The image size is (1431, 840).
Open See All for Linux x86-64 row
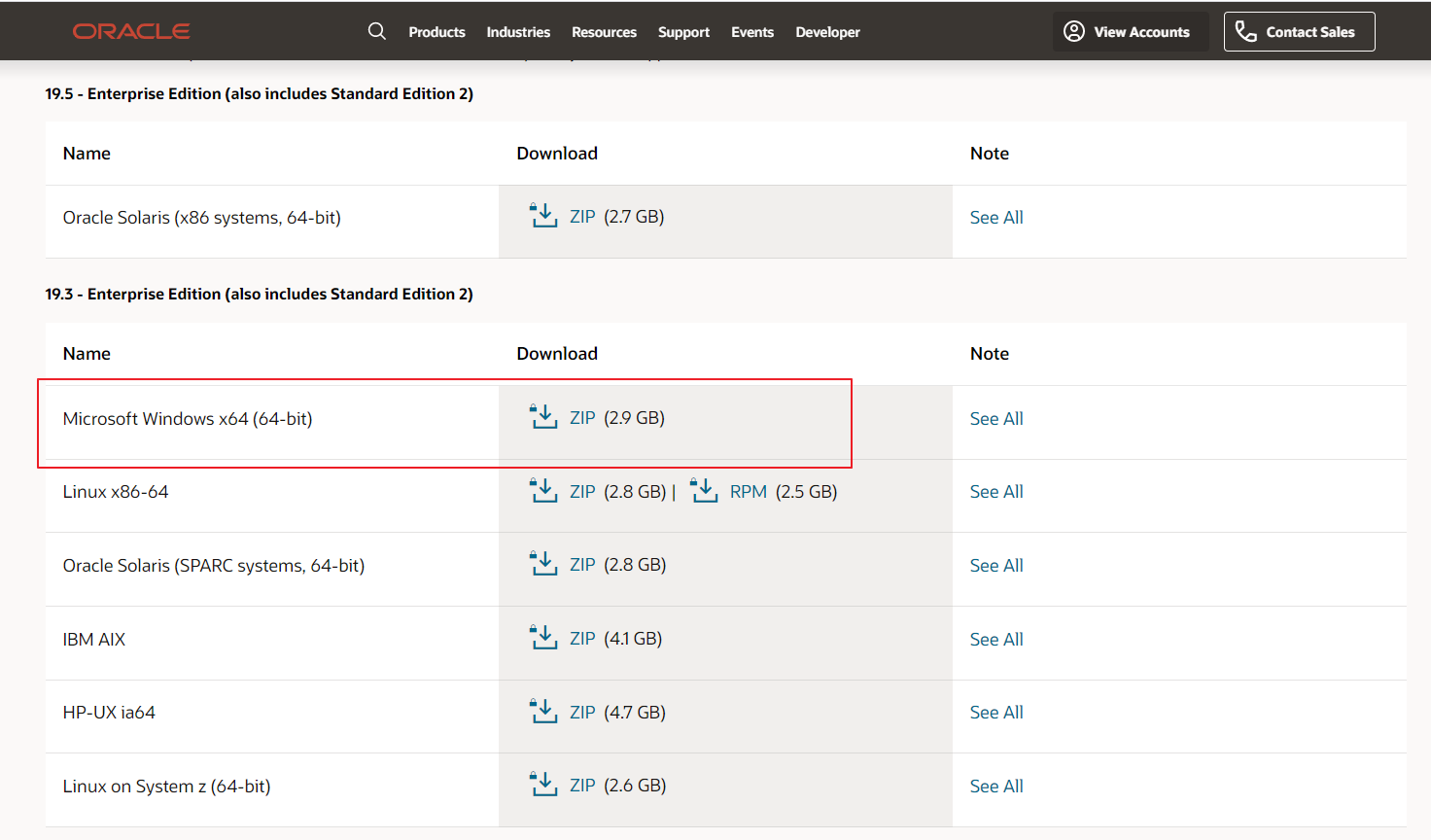click(x=996, y=492)
